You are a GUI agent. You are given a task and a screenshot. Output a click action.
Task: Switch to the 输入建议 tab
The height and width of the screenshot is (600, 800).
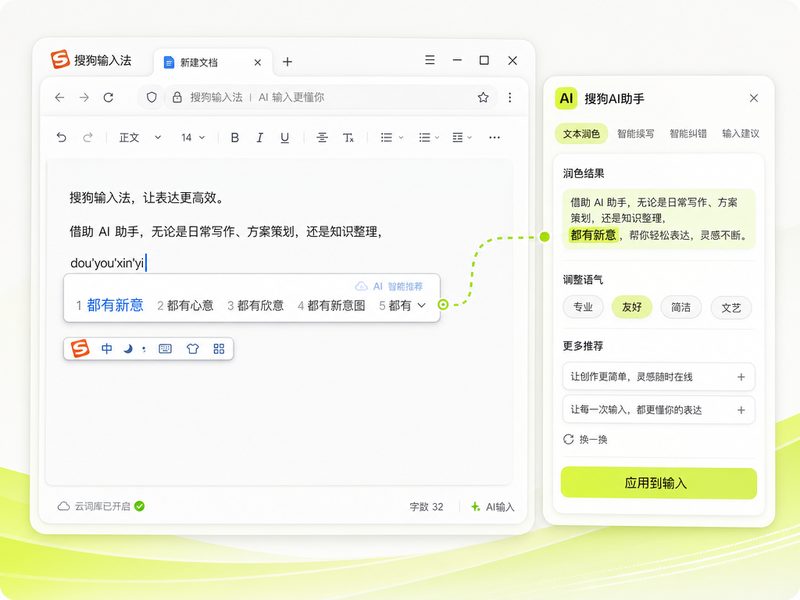(x=740, y=134)
